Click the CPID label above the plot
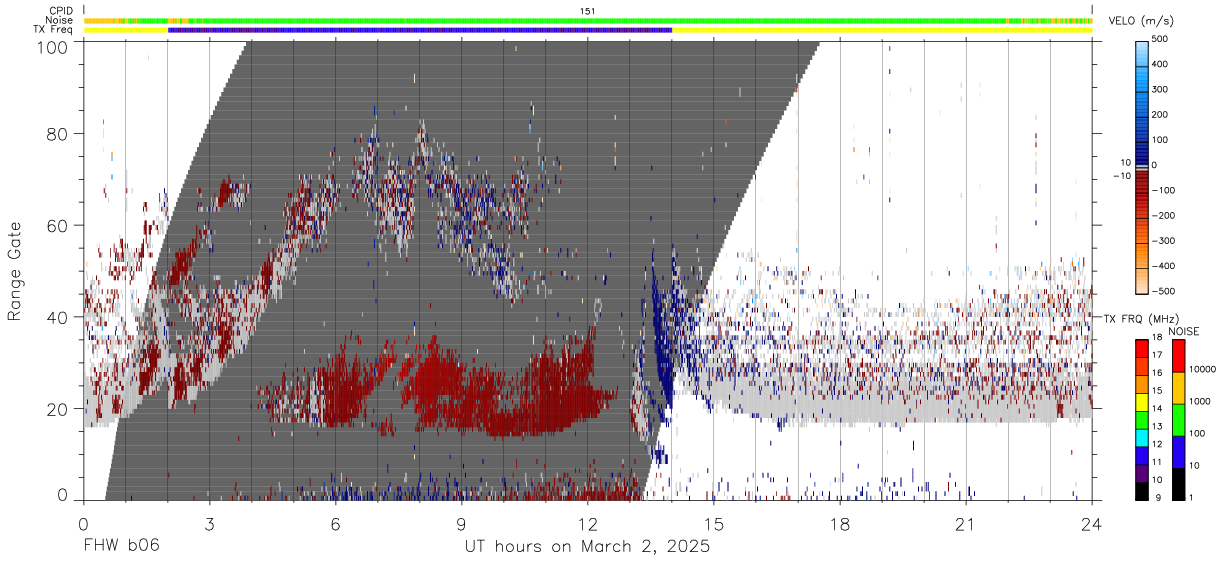The width and height of the screenshot is (1228, 567). pos(61,10)
